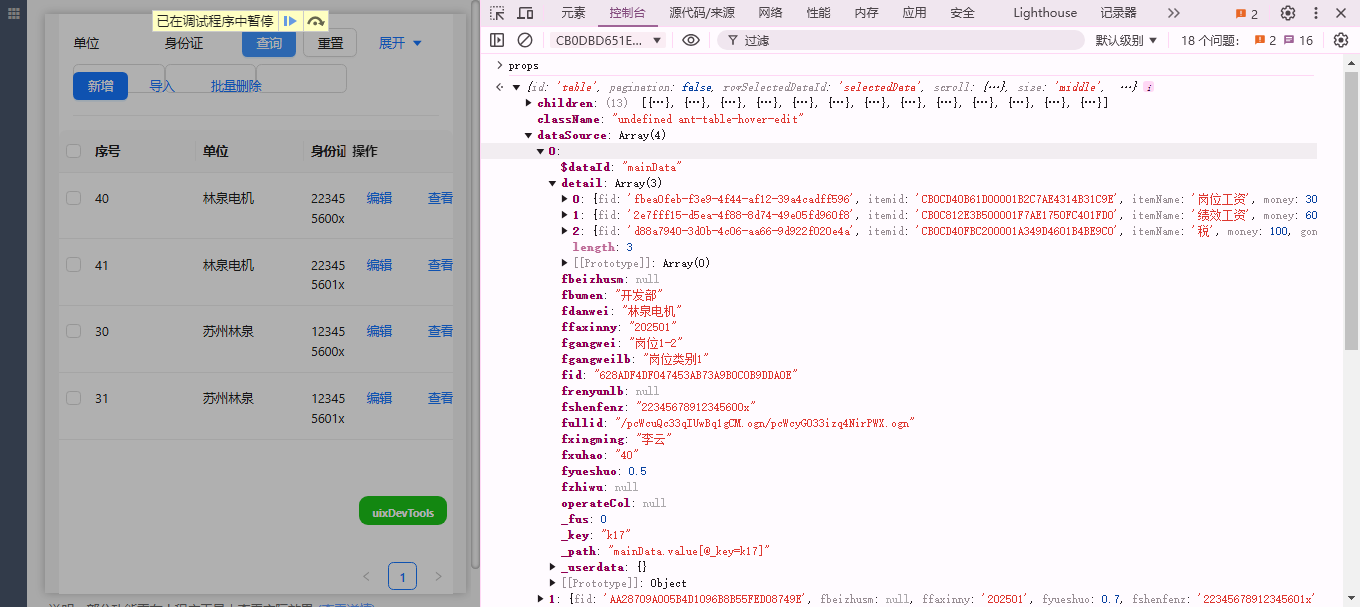The width and height of the screenshot is (1360, 607).
Task: Open the 性能 tab
Action: (x=818, y=13)
